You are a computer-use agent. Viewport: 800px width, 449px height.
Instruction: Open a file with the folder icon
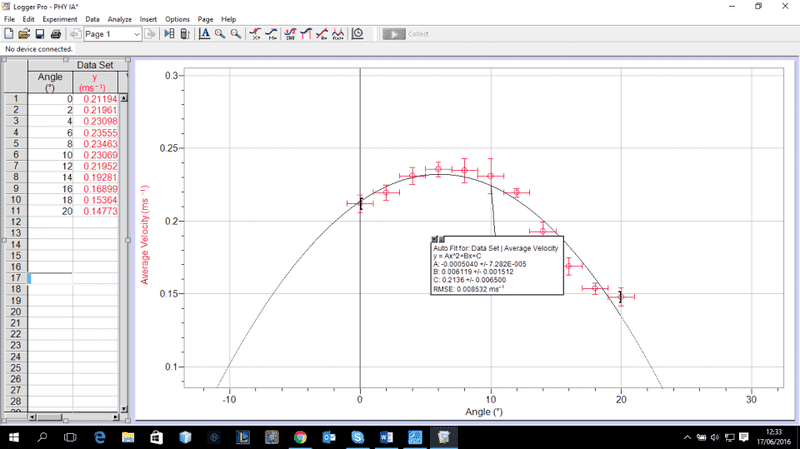24,34
